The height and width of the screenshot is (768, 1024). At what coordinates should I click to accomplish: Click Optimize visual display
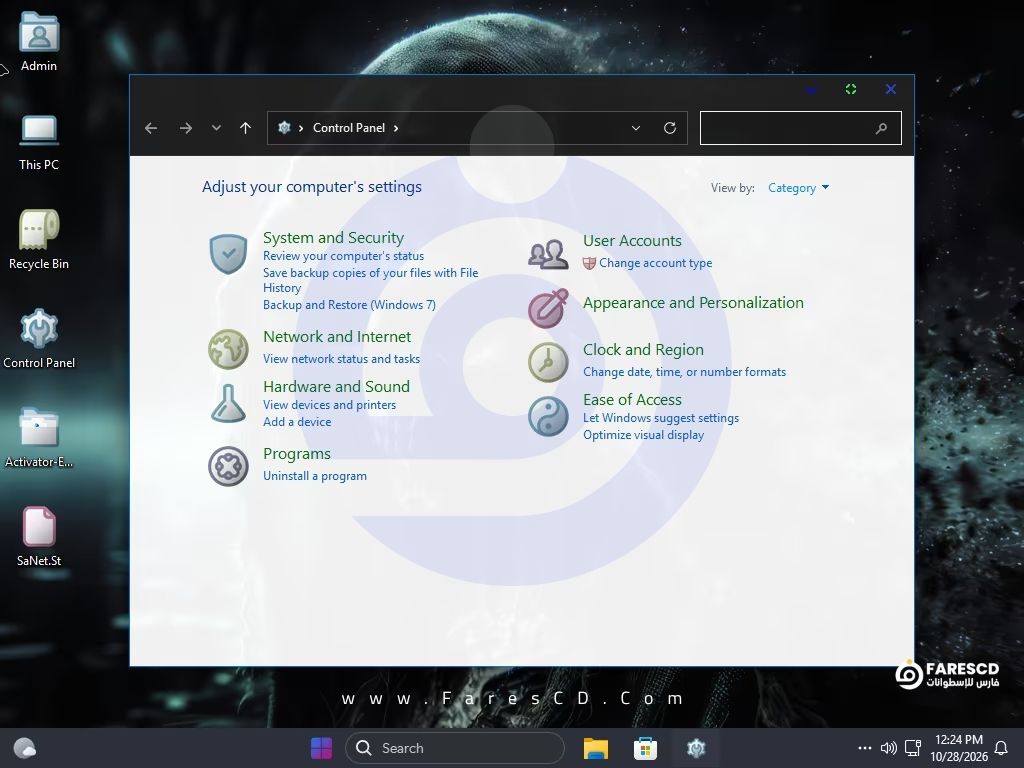(643, 435)
